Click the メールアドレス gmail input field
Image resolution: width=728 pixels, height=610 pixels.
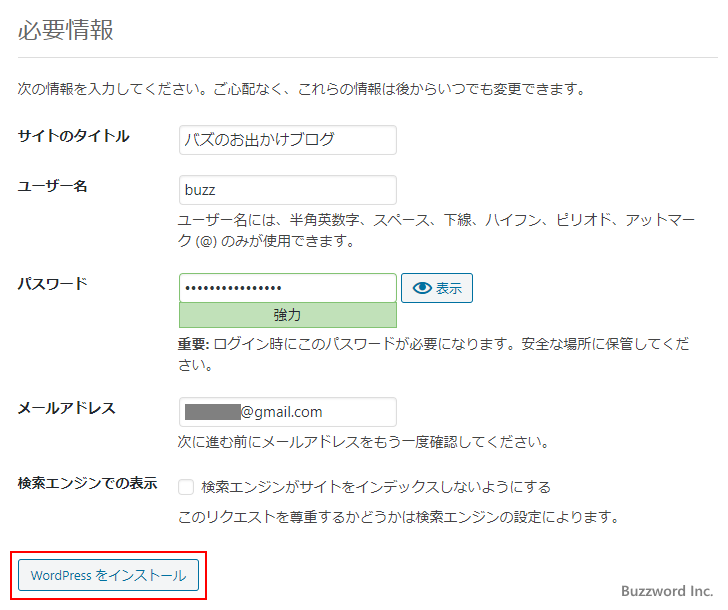(x=288, y=412)
